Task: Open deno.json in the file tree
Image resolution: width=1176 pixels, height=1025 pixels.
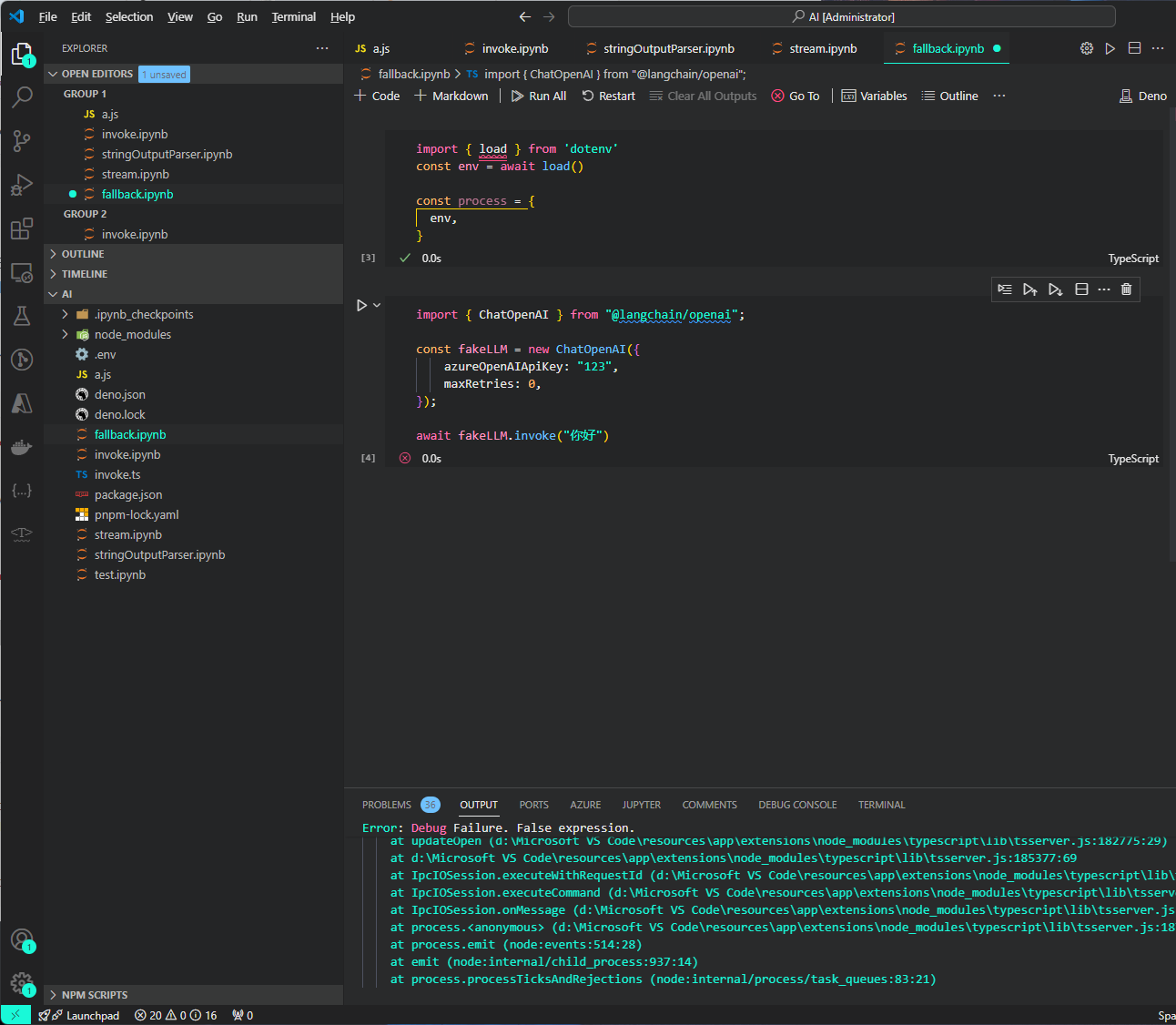Action: click(120, 394)
